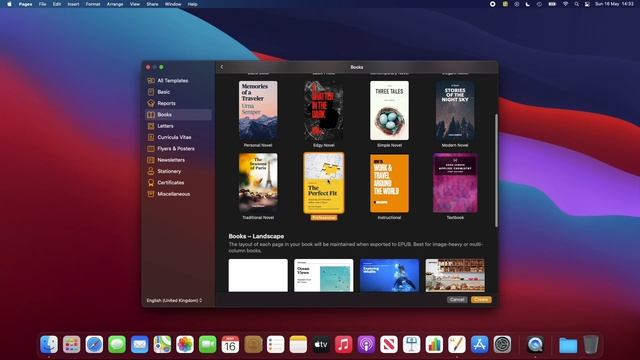640x360 pixels.
Task: Choose the Personal Novel template
Action: [258, 111]
